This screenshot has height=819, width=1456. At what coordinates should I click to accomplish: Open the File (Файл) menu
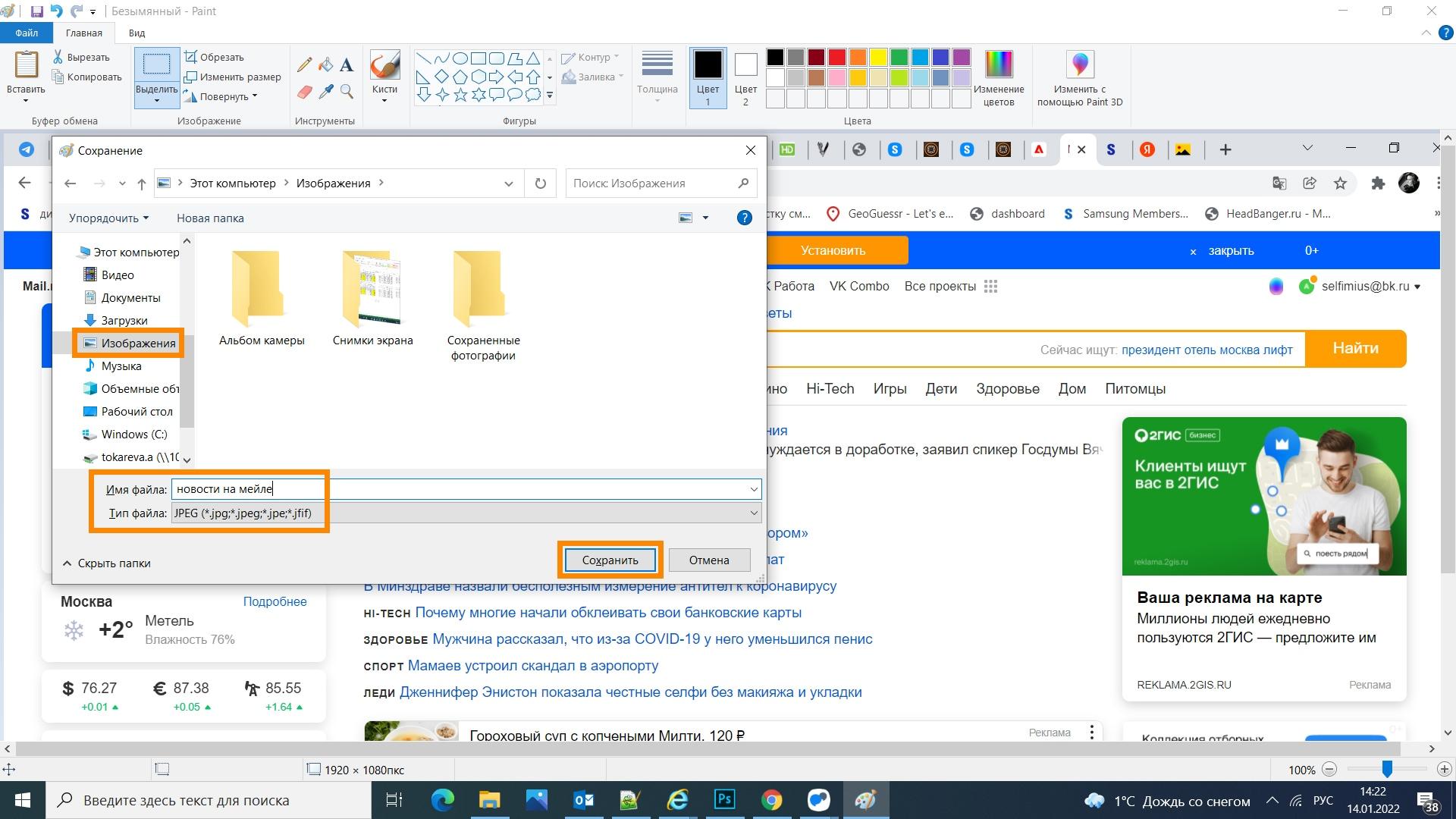27,33
